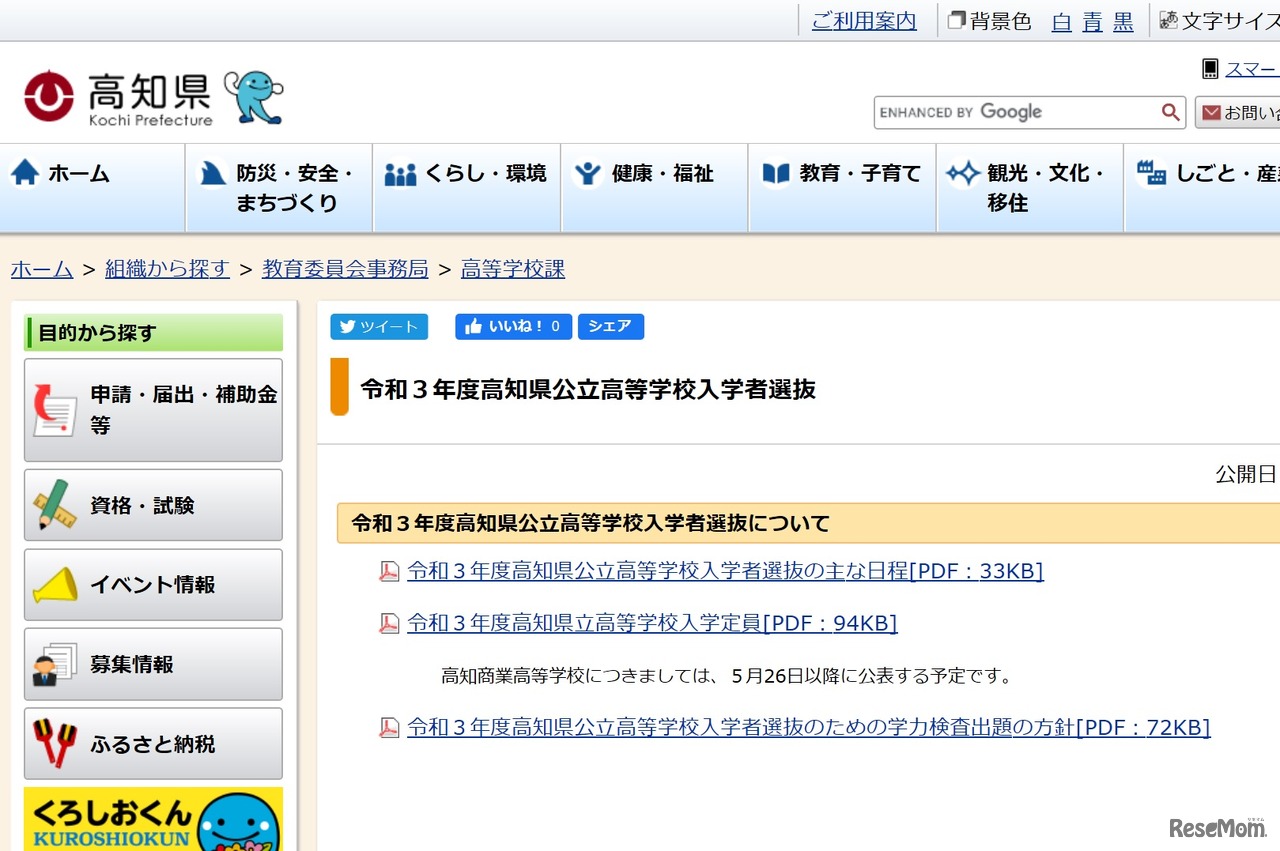Click the people icon beside くらし・環境
1280x851 pixels.
pos(400,175)
